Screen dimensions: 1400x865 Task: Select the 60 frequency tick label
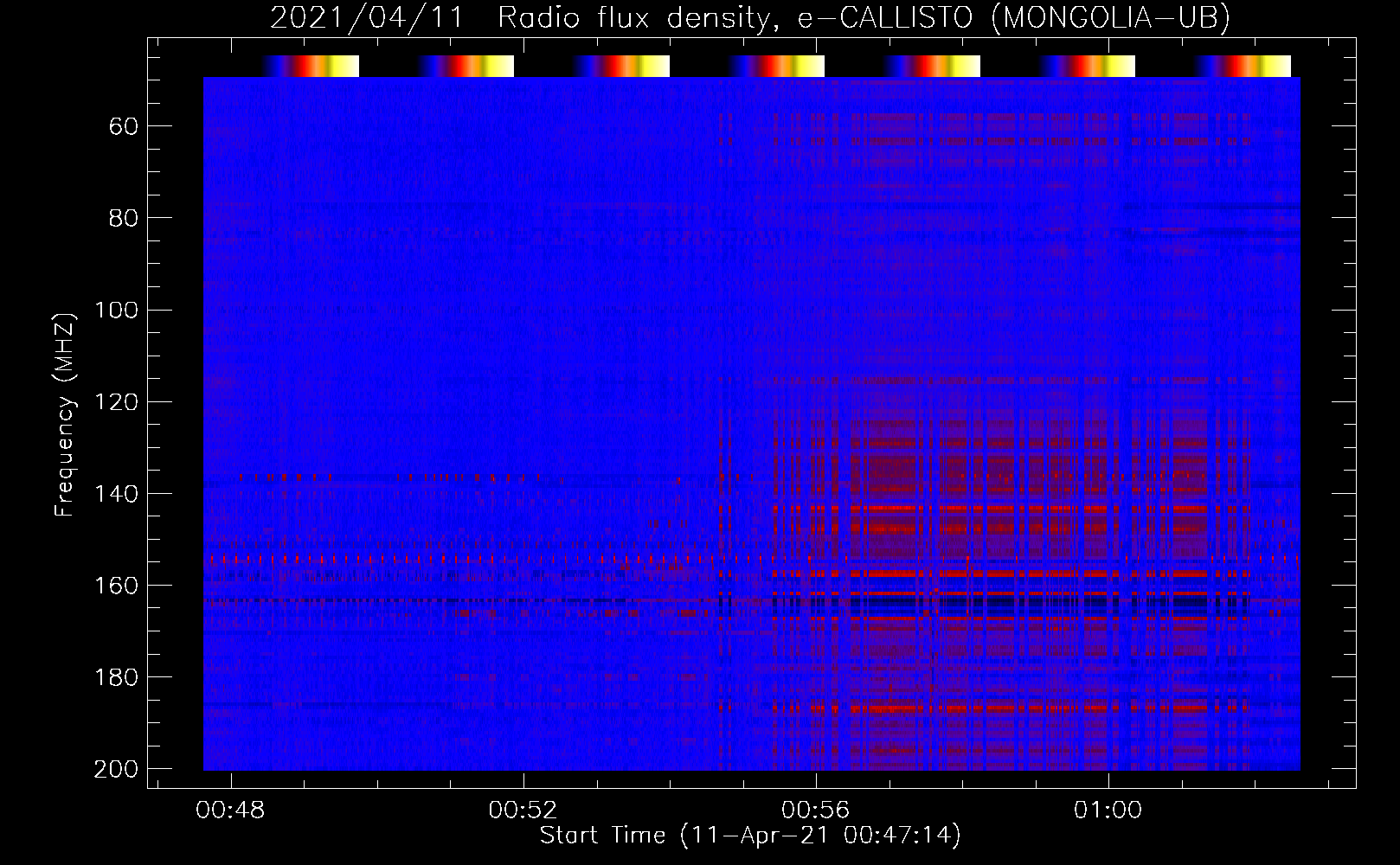tap(124, 127)
